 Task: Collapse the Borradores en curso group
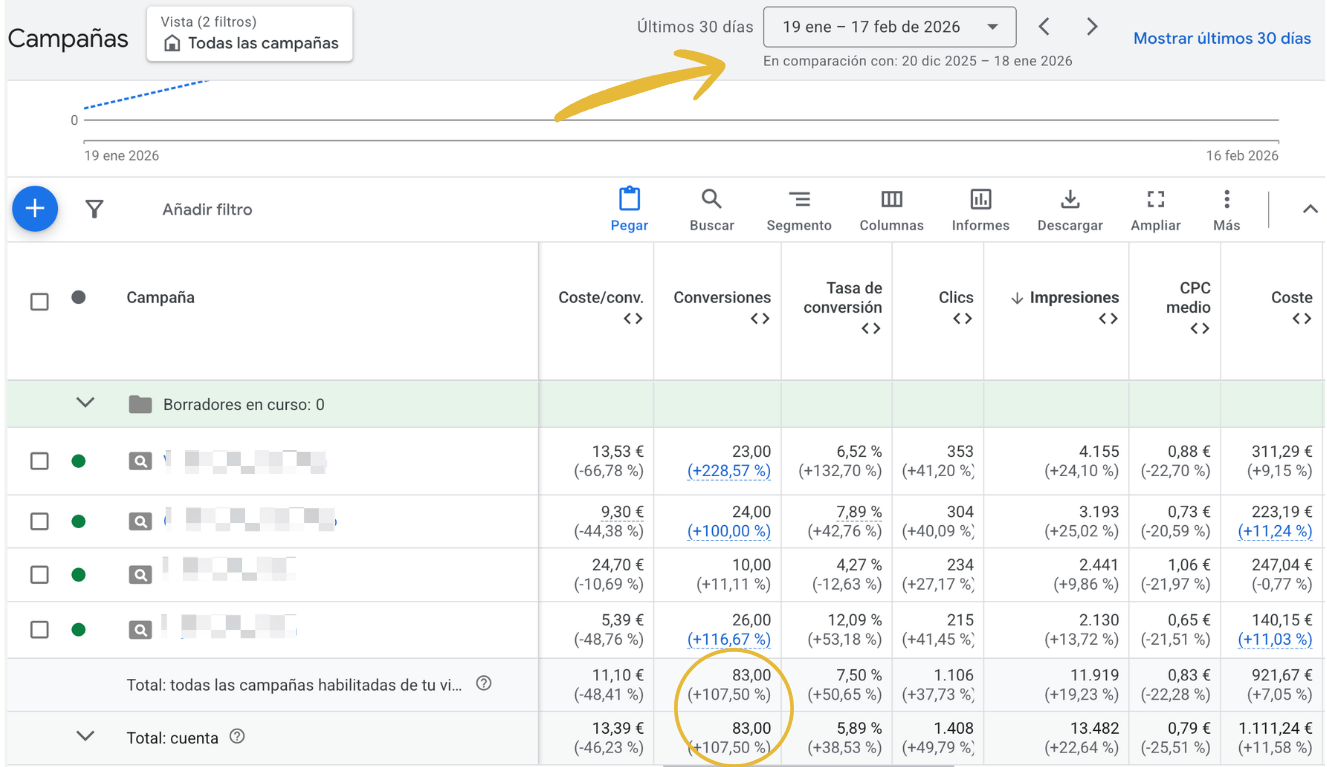pyautogui.click(x=86, y=403)
